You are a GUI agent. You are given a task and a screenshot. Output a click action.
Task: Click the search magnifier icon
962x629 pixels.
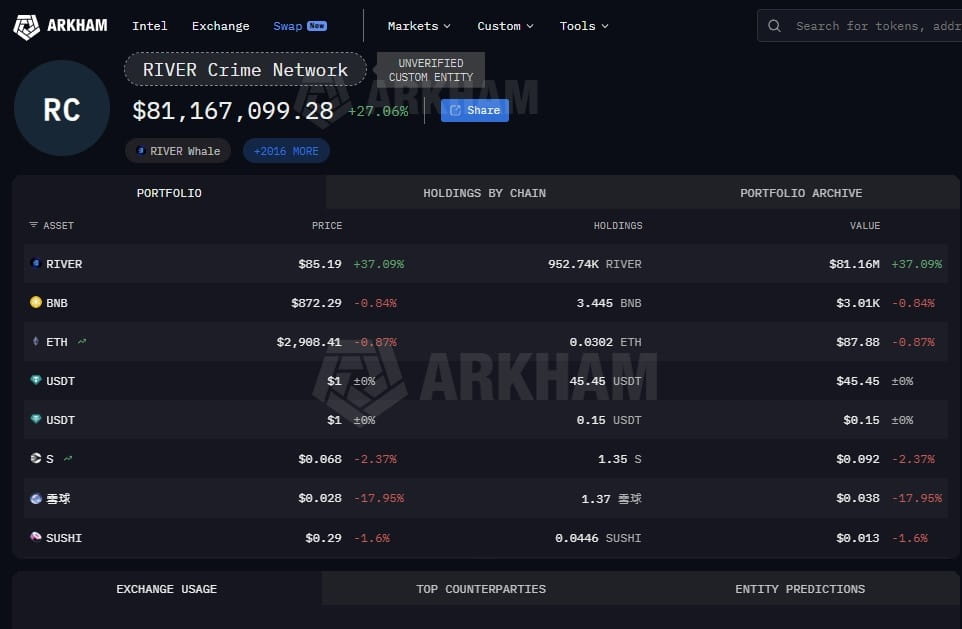coord(774,26)
